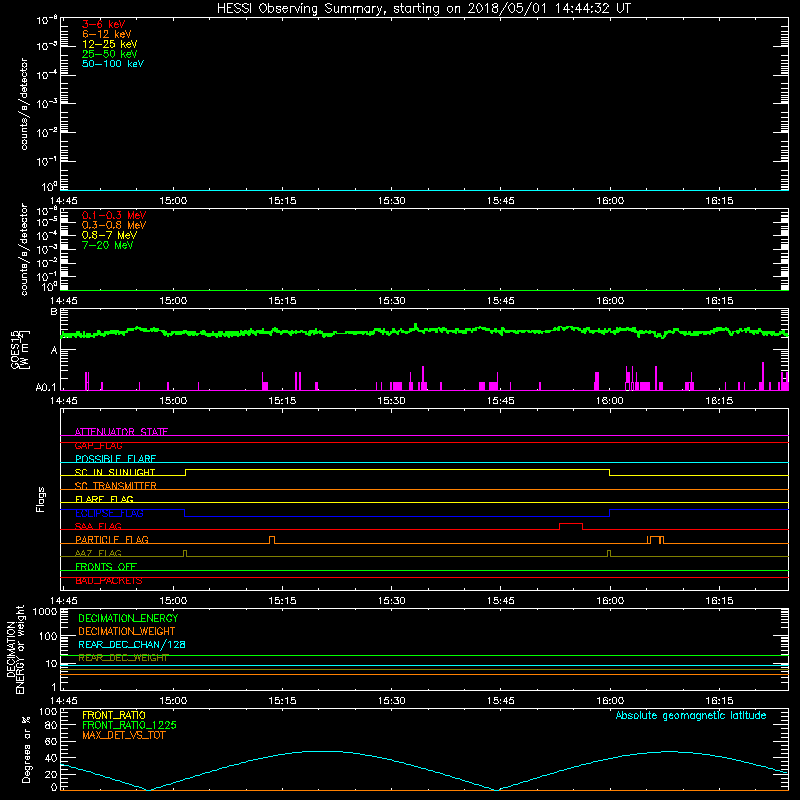Image resolution: width=800 pixels, height=800 pixels.
Task: Click the 14:45 tick label under top panel
Action: click(x=64, y=201)
